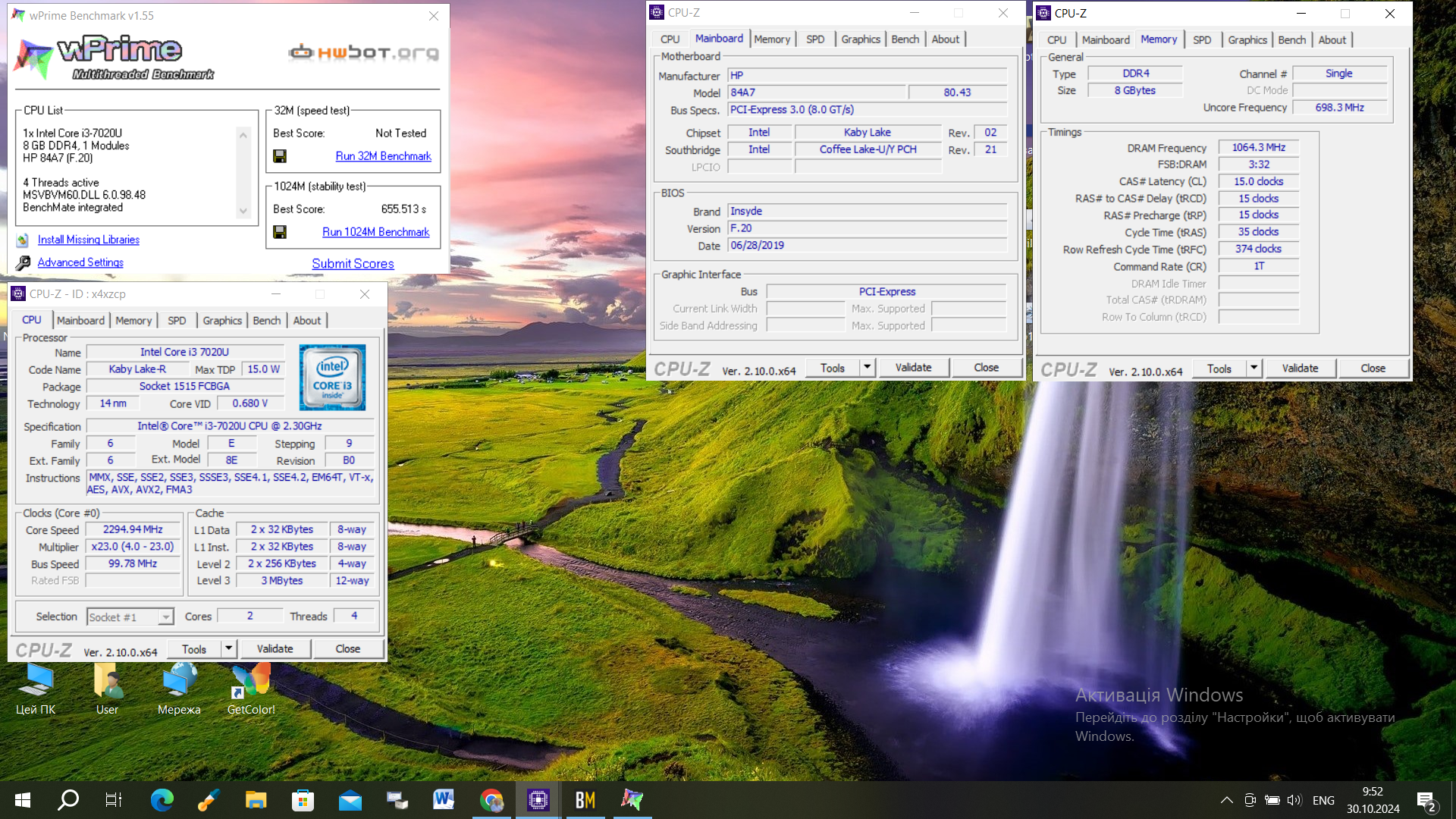1456x819 pixels.
Task: Switch to the CPU-Z taskbar icon
Action: [x=538, y=800]
